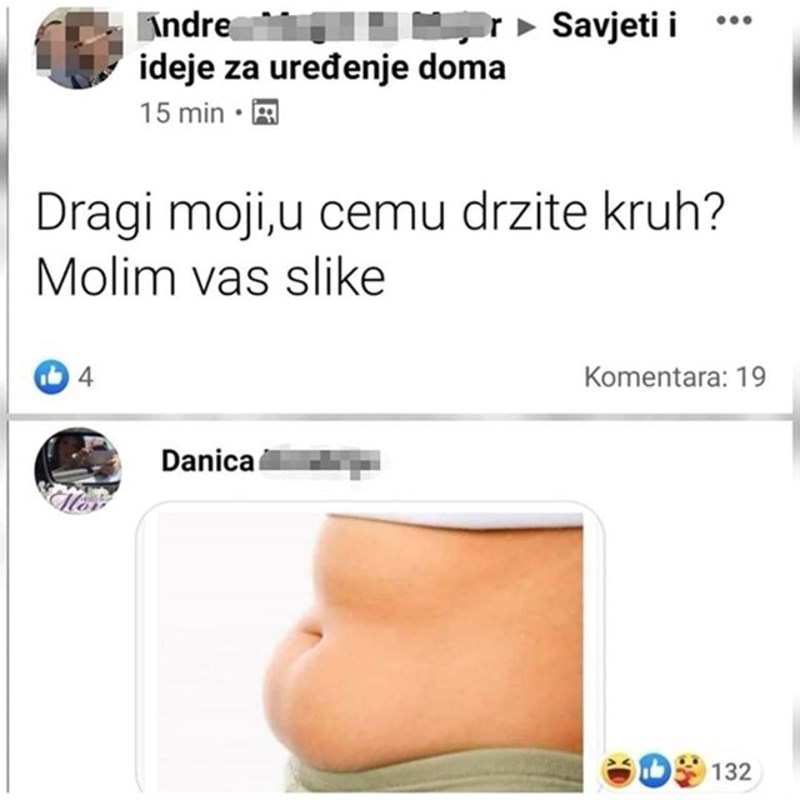Viewport: 800px width, 800px height.
Task: Click the 15 min timestamp
Action: (182, 113)
